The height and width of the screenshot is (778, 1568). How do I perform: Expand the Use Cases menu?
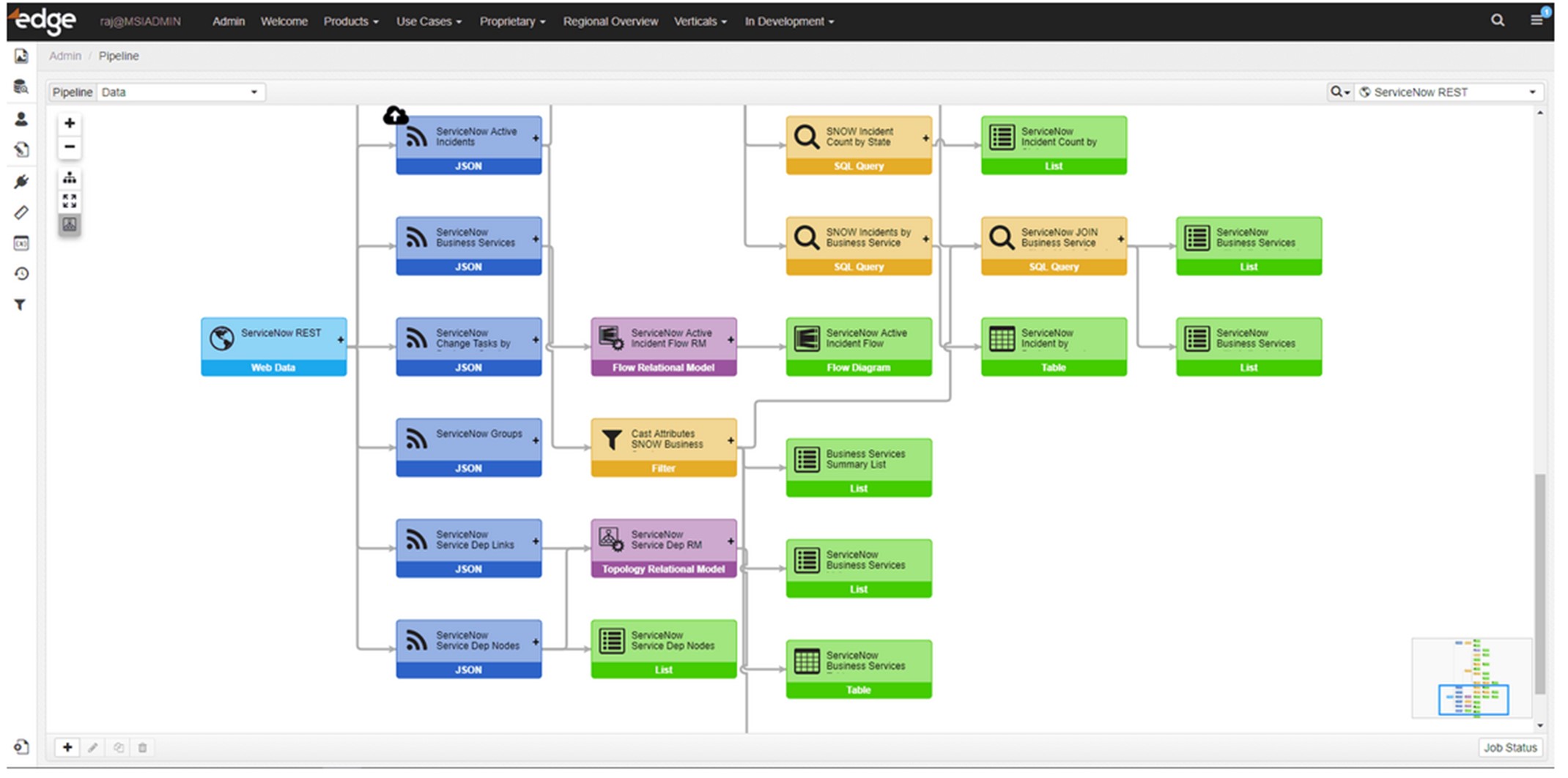click(429, 21)
